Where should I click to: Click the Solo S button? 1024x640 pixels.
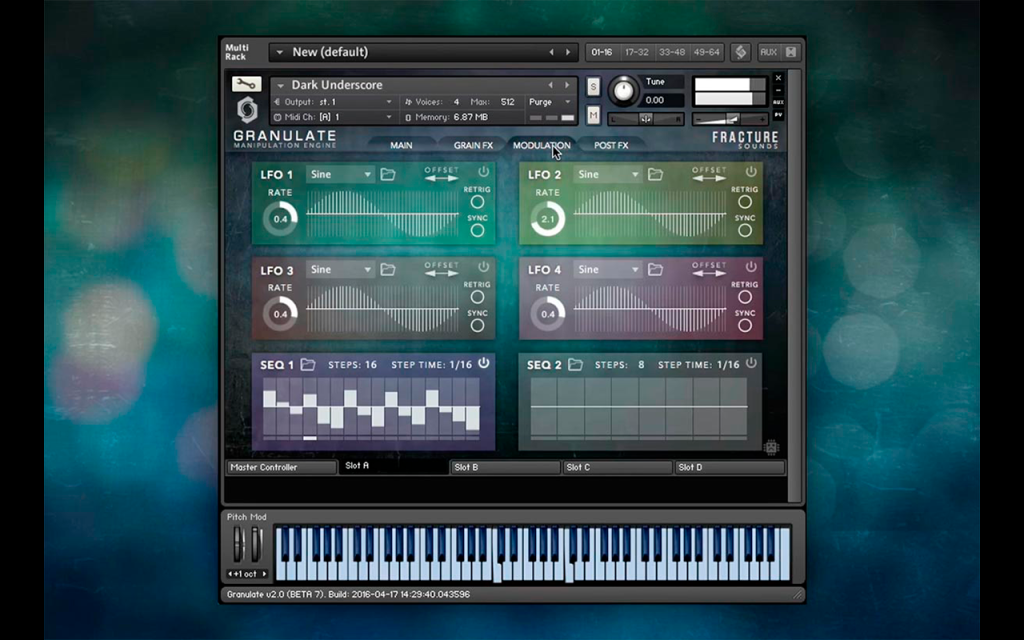593,86
